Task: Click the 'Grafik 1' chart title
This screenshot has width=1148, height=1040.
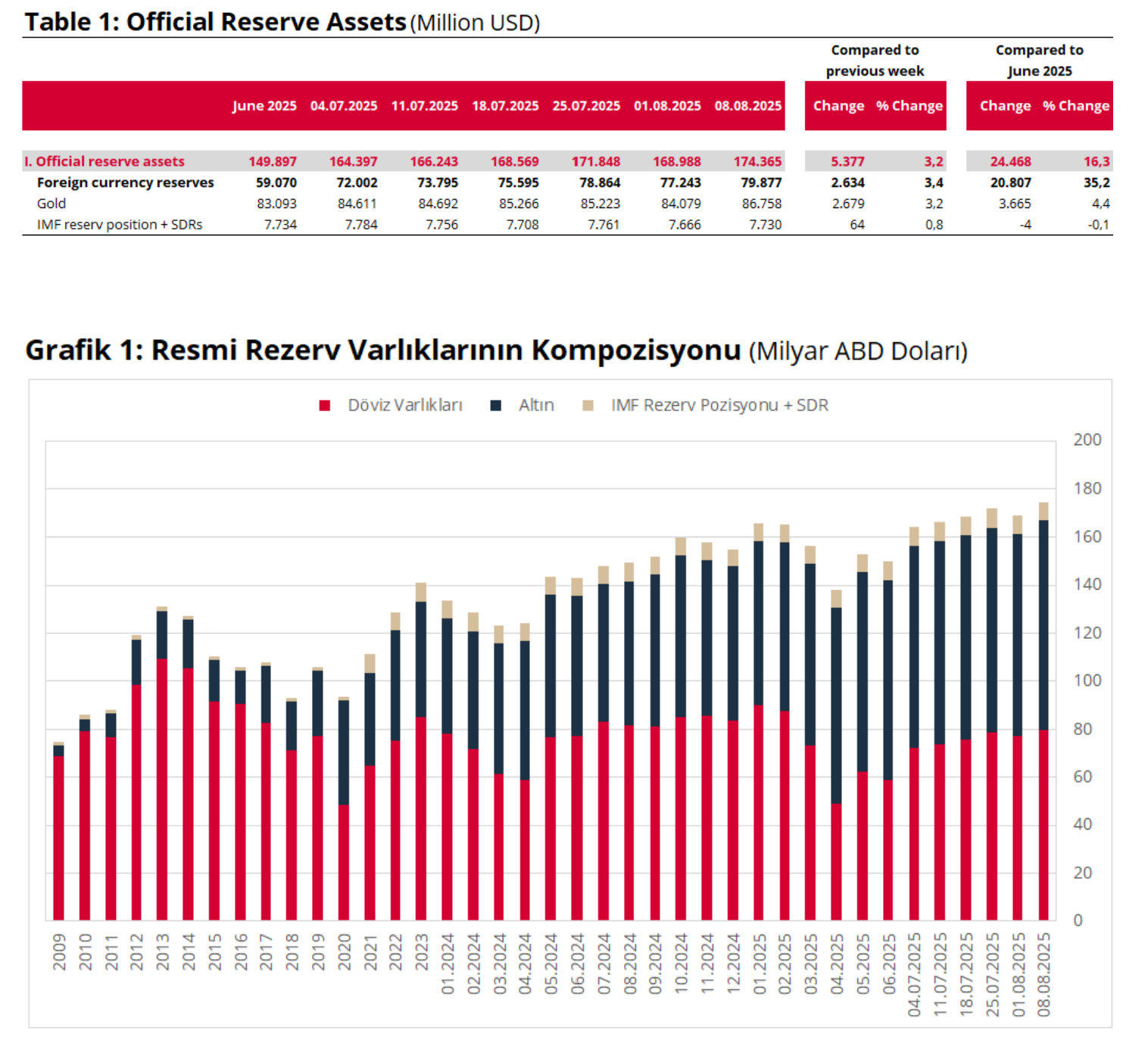Action: point(382,350)
